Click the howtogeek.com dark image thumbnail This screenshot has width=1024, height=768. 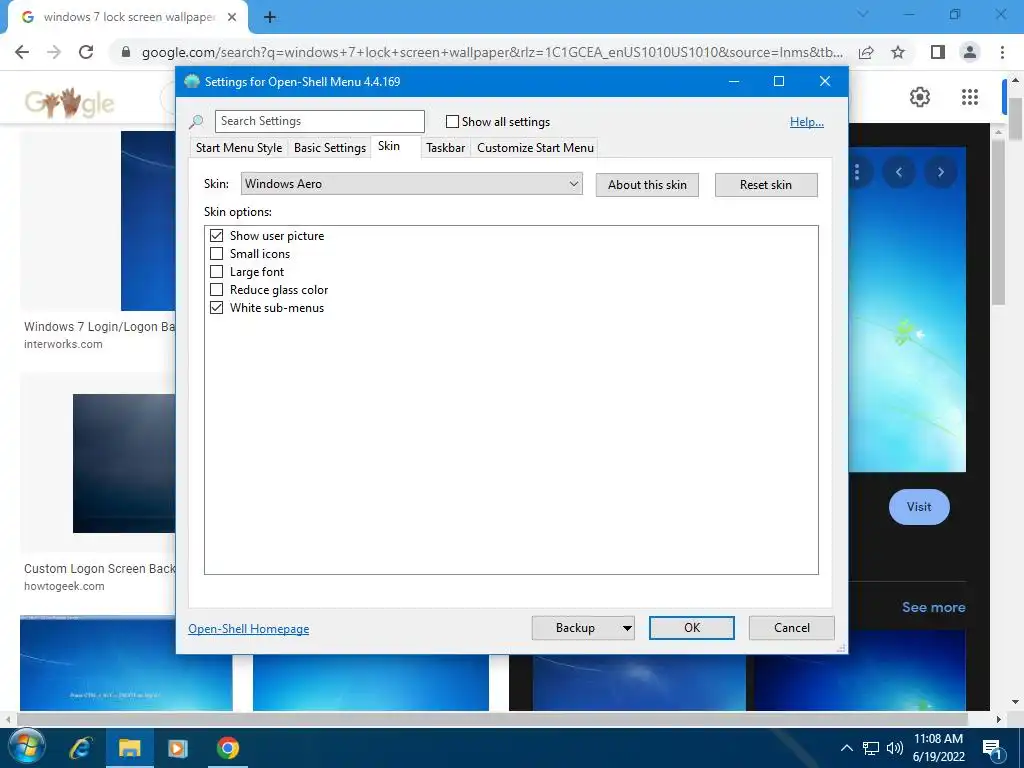coord(124,463)
